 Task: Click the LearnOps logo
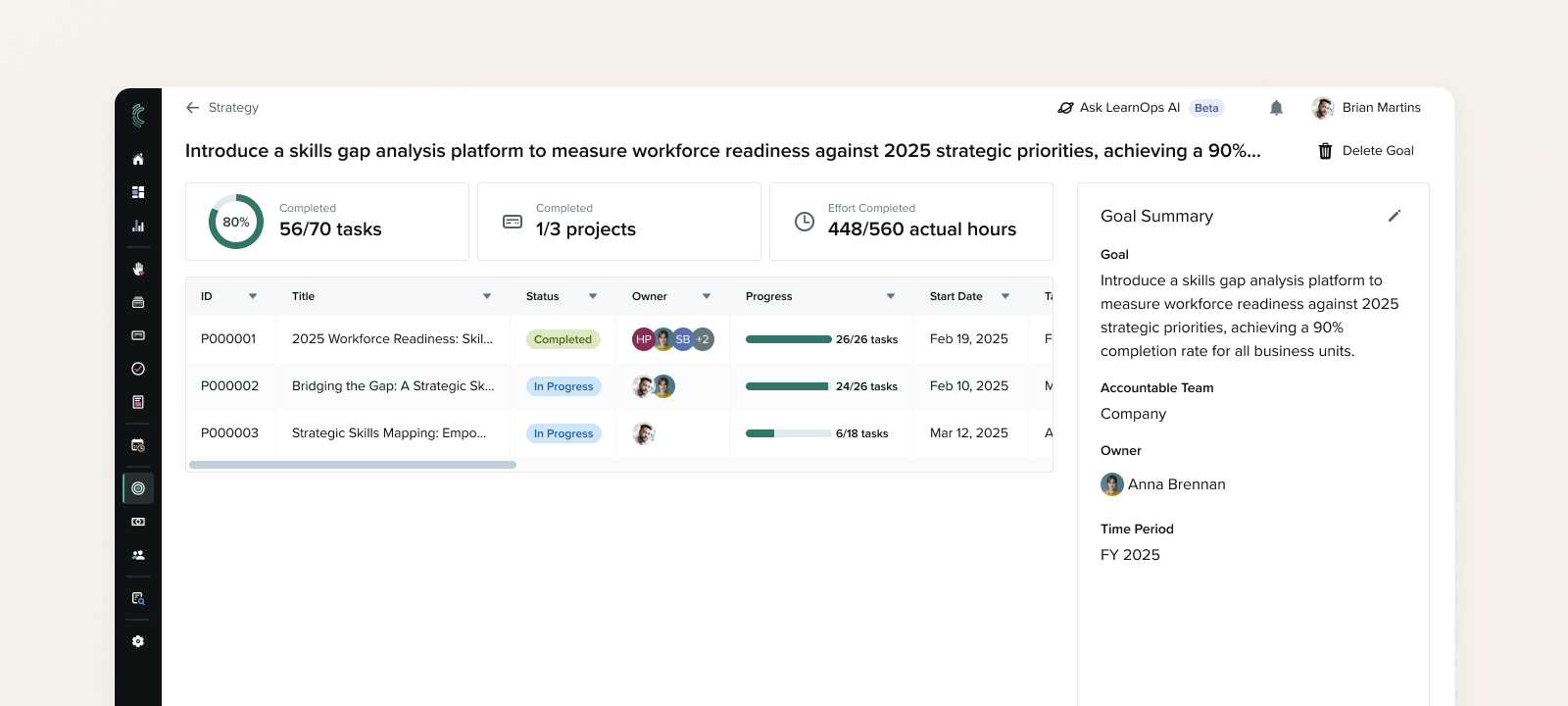pos(138,116)
